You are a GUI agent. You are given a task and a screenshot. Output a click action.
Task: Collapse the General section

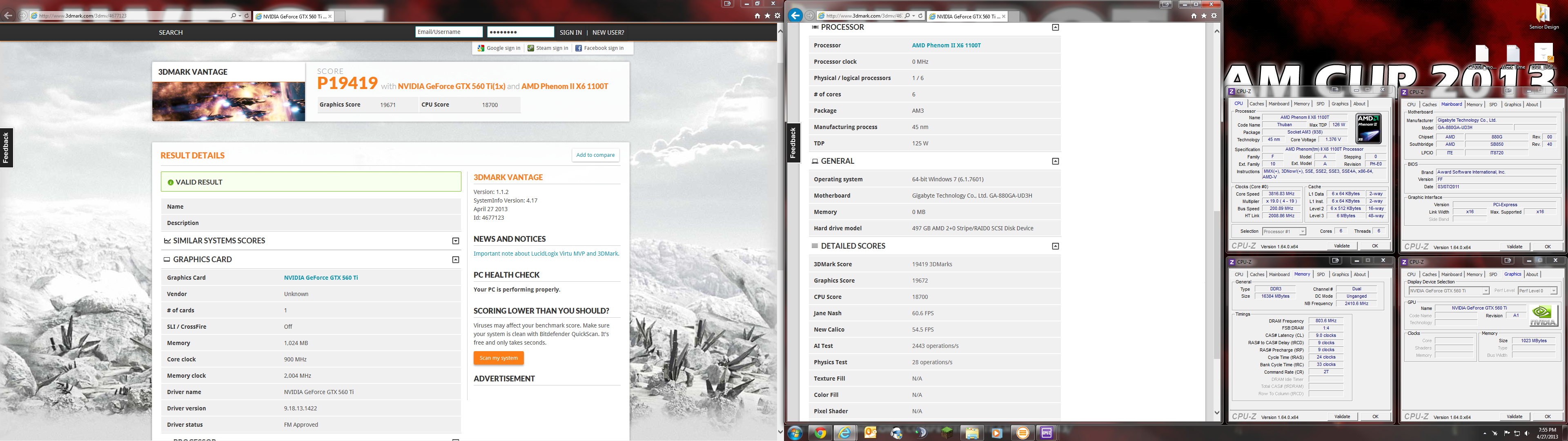click(x=1056, y=161)
